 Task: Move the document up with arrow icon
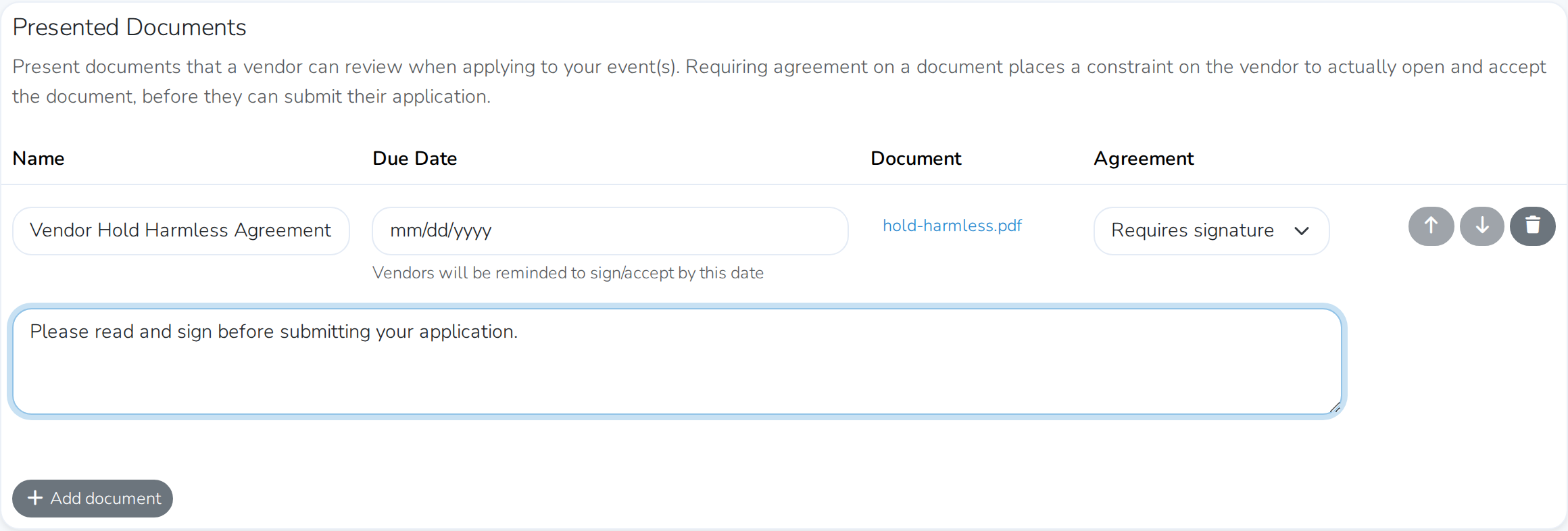click(x=1431, y=226)
